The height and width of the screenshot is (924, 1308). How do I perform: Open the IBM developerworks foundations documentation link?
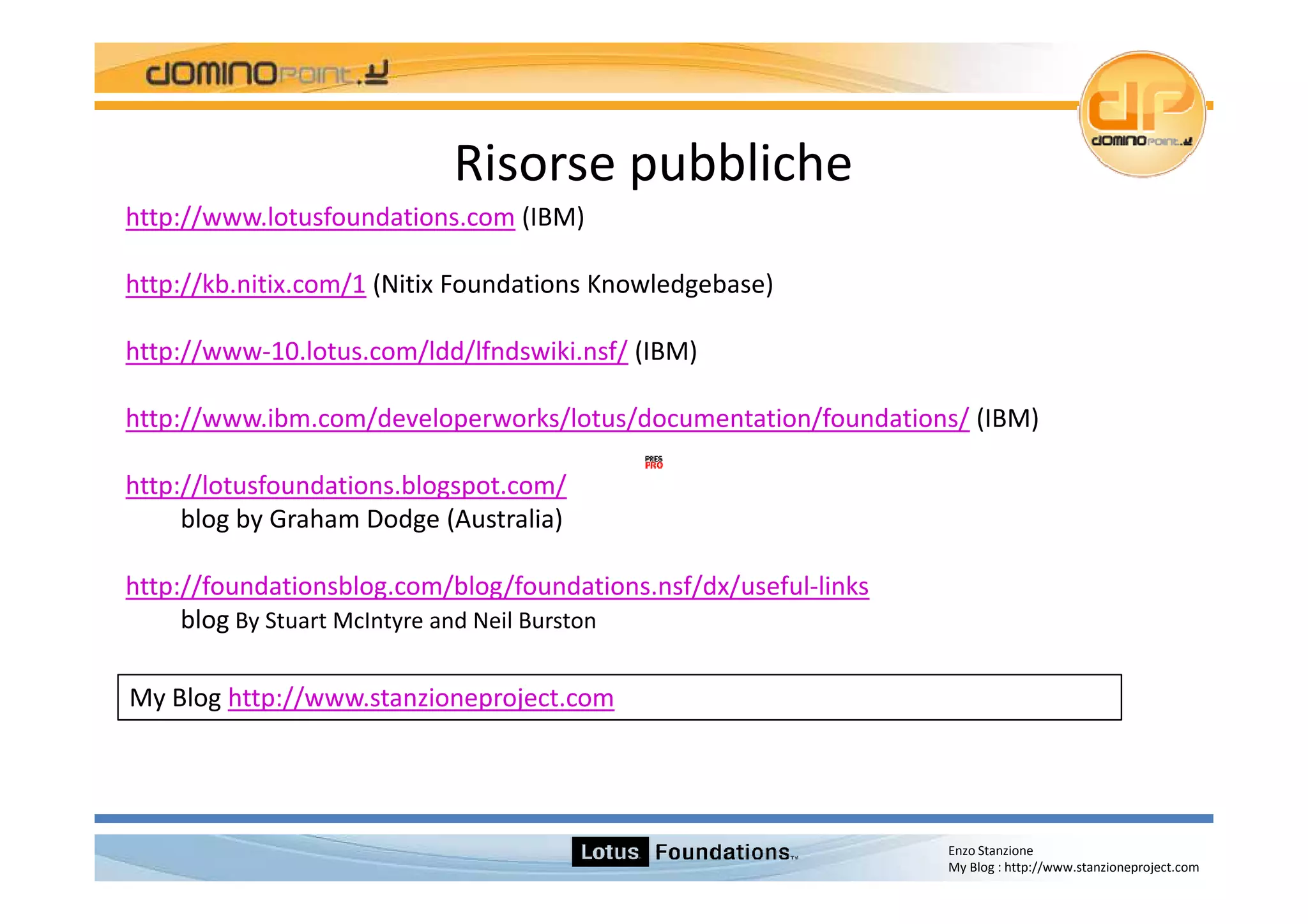pos(547,419)
